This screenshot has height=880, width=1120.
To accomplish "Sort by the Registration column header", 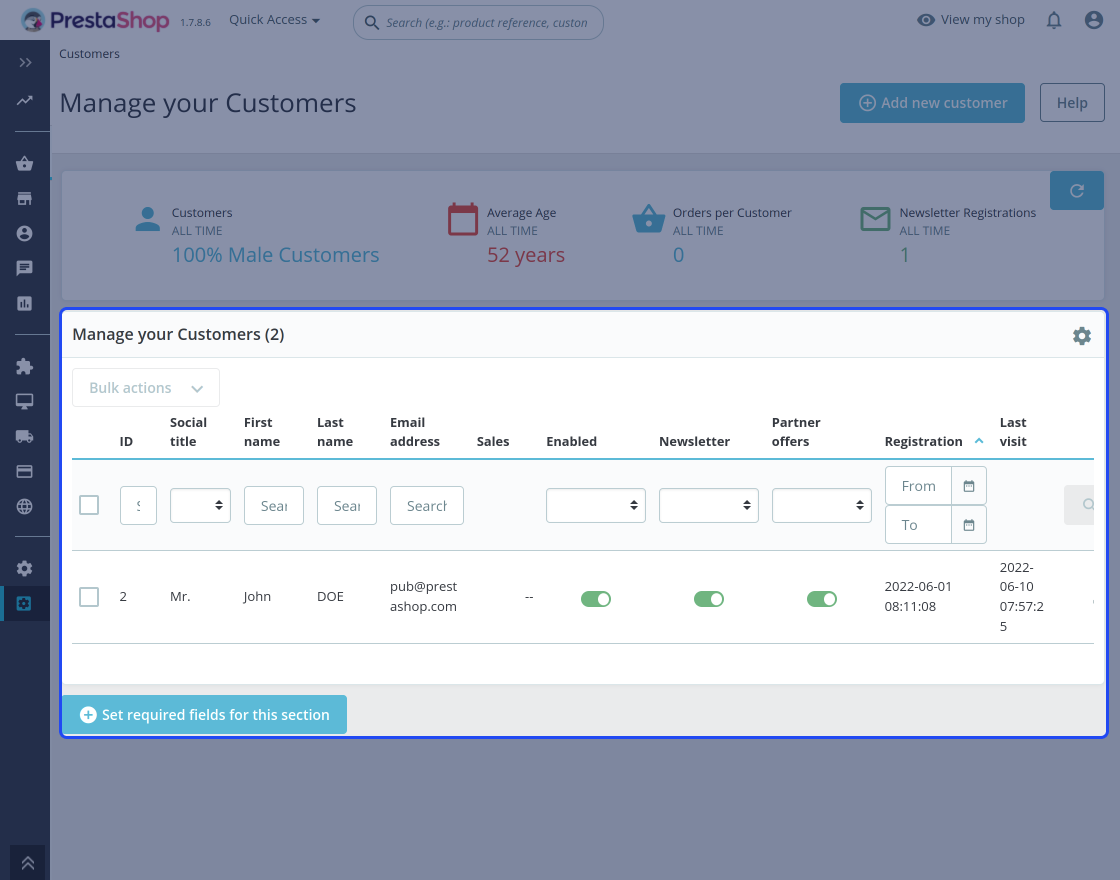I will pos(924,441).
